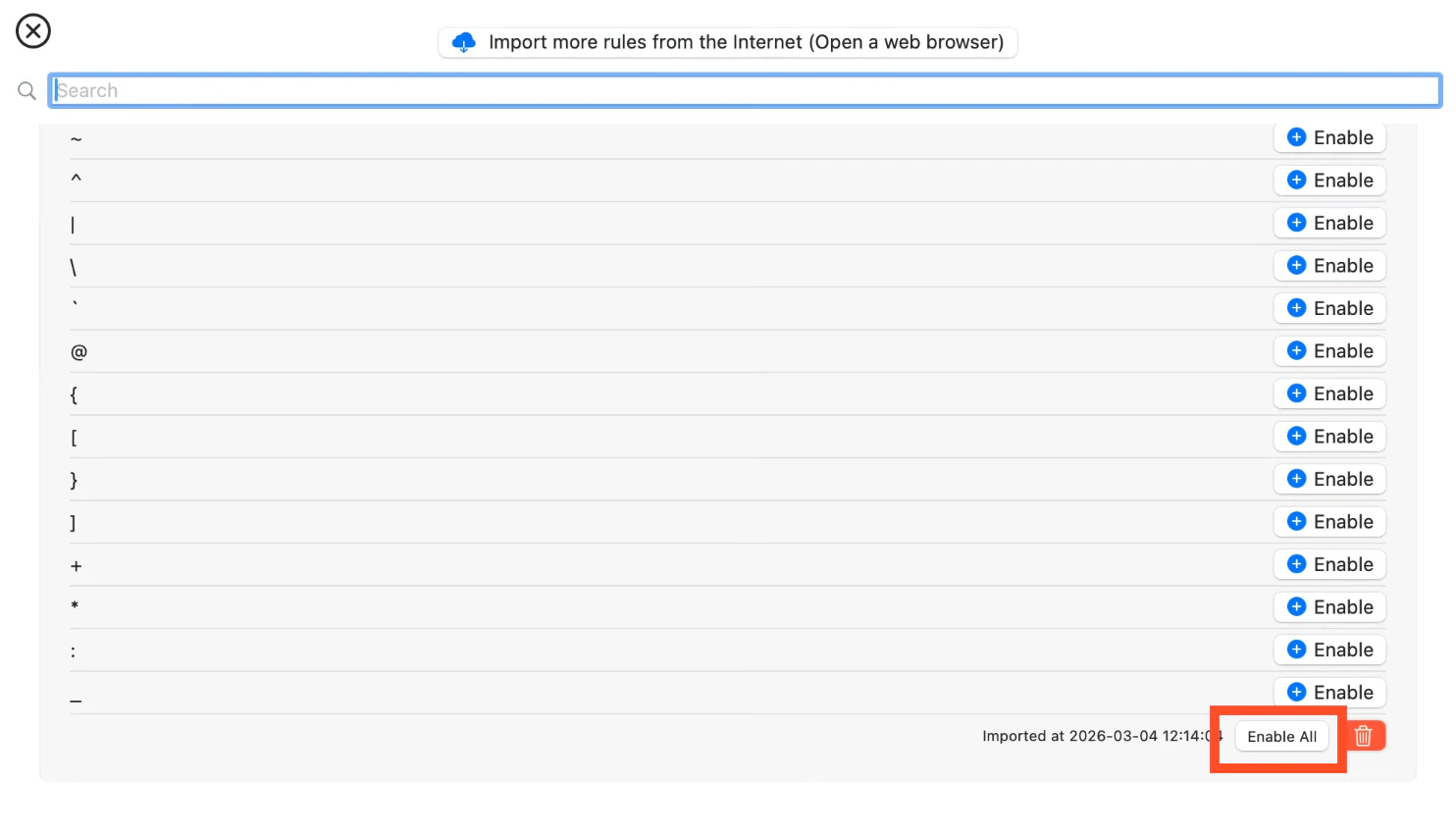Enable the * rule
This screenshot has height=836, width=1456.
coord(1329,607)
